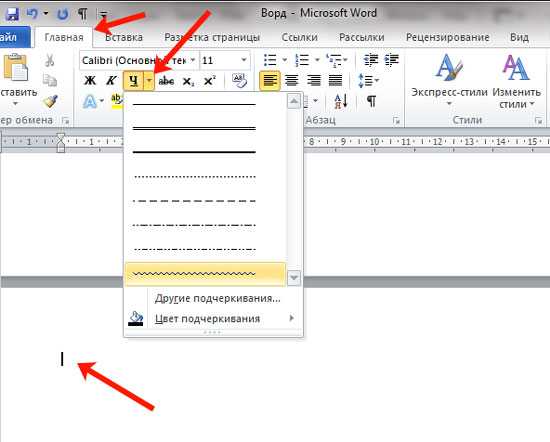Viewport: 550px width, 442px height.
Task: Center-align the paragraph text
Action: point(291,81)
